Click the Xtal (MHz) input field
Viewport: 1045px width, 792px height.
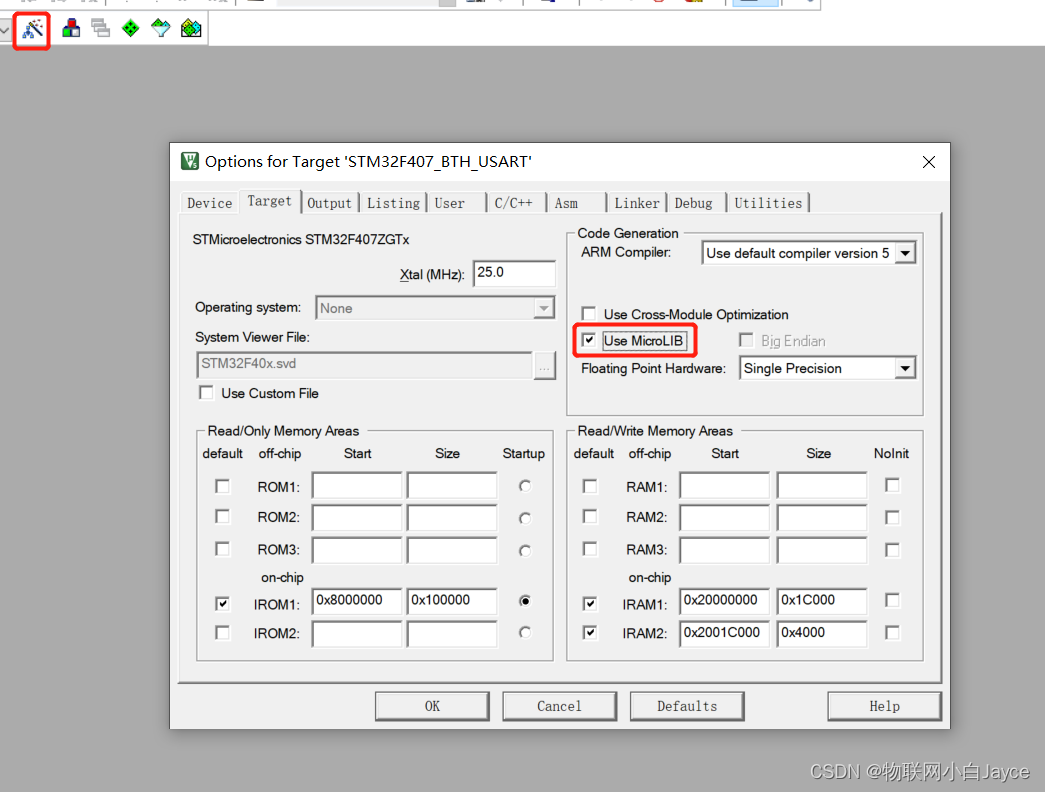pos(514,273)
